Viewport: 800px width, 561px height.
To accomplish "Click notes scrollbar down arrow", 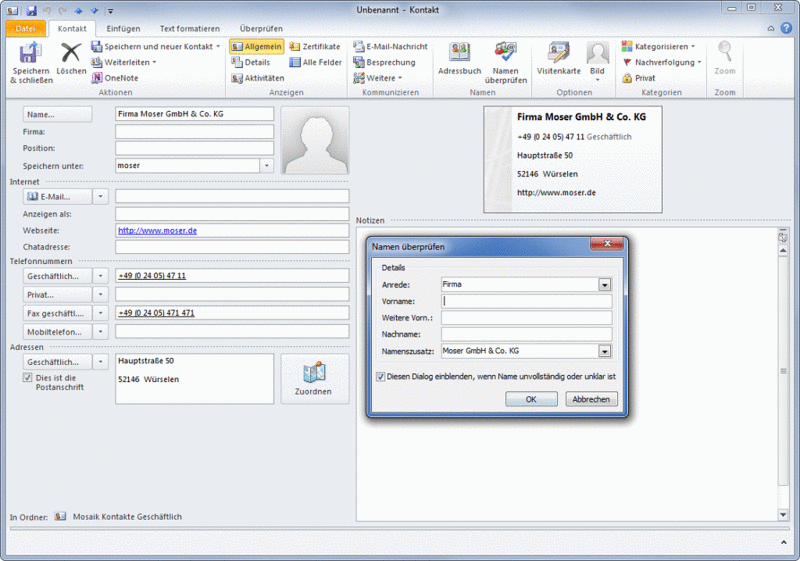I will (x=783, y=515).
